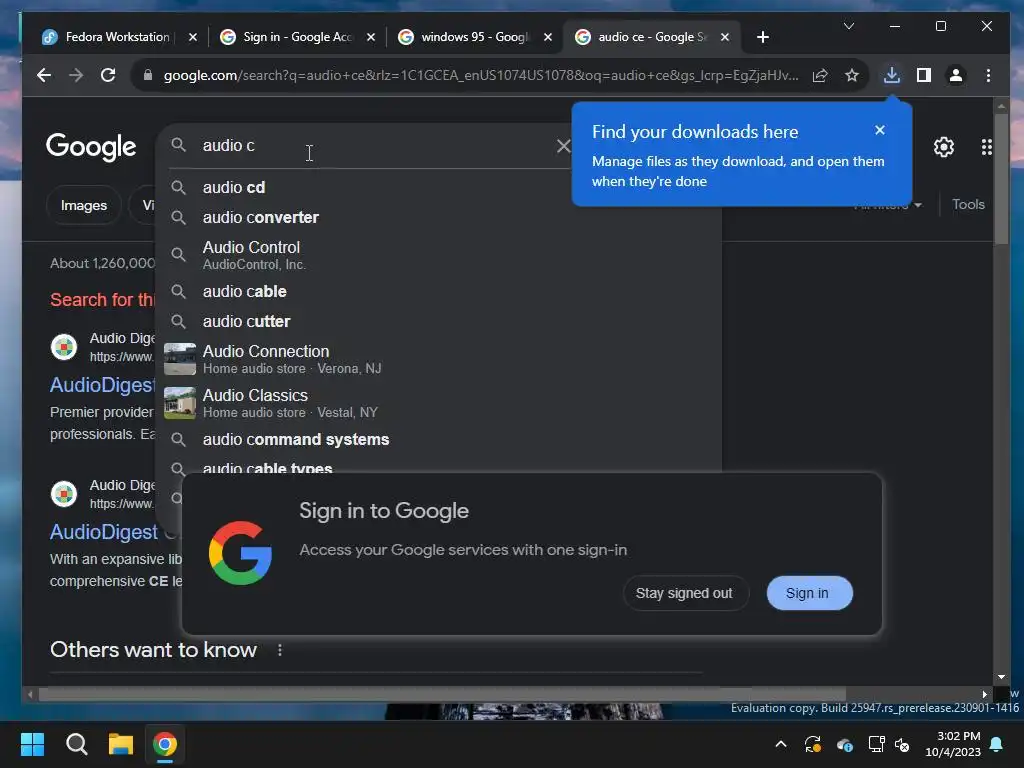Select Audio Classics in Vestal, NY

[438, 403]
